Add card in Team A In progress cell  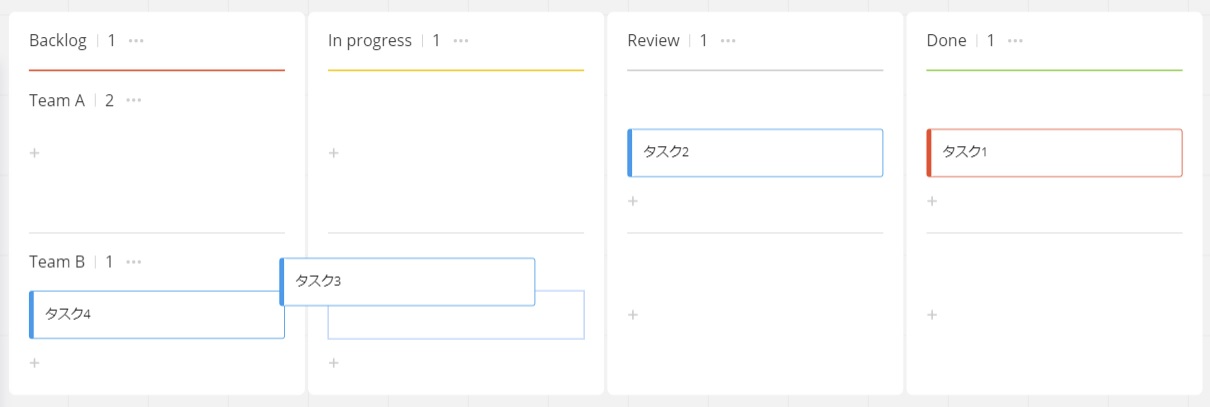point(334,153)
